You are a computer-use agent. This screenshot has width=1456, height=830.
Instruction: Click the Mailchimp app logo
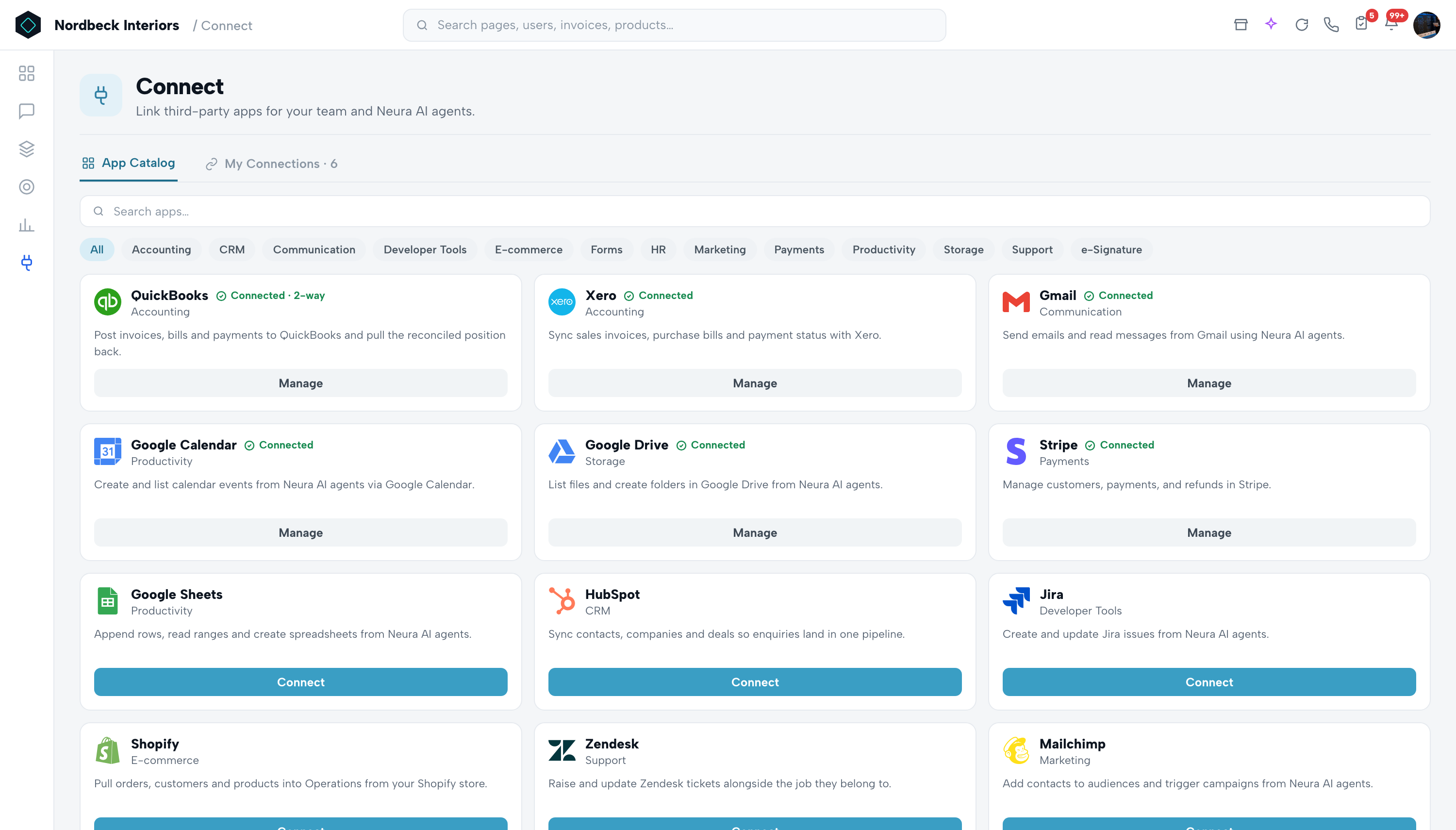pyautogui.click(x=1016, y=750)
